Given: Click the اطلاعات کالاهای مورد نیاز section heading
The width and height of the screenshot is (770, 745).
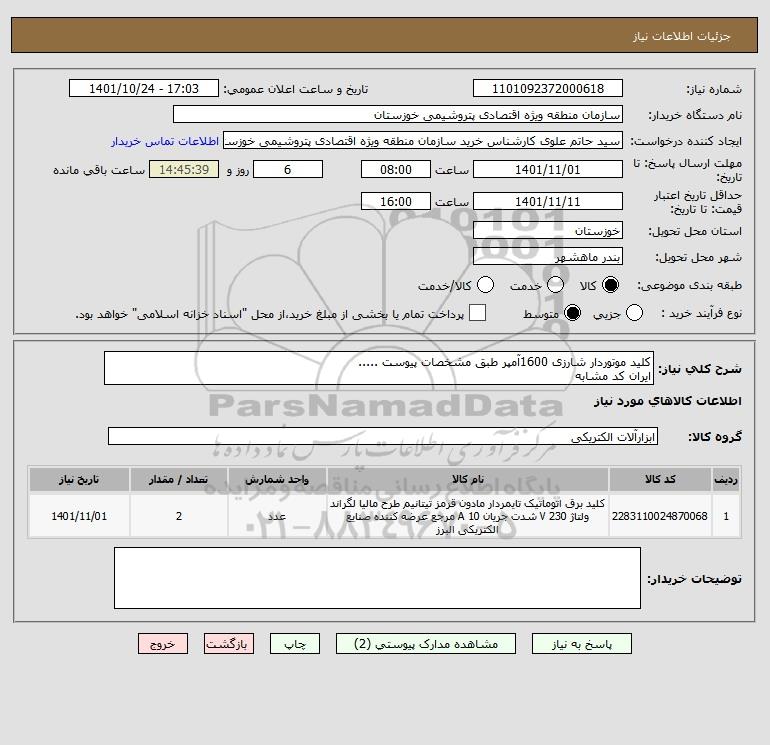Looking at the screenshot, I should [668, 401].
